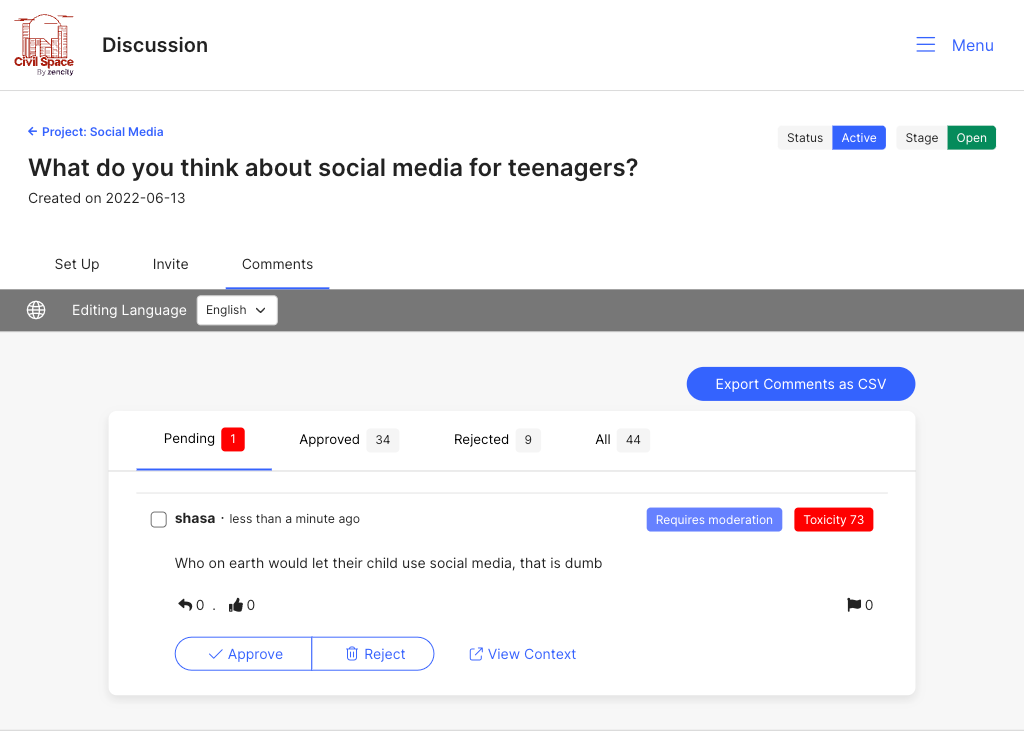This screenshot has width=1024, height=738.
Task: Show the Approved comments tab
Action: click(349, 440)
